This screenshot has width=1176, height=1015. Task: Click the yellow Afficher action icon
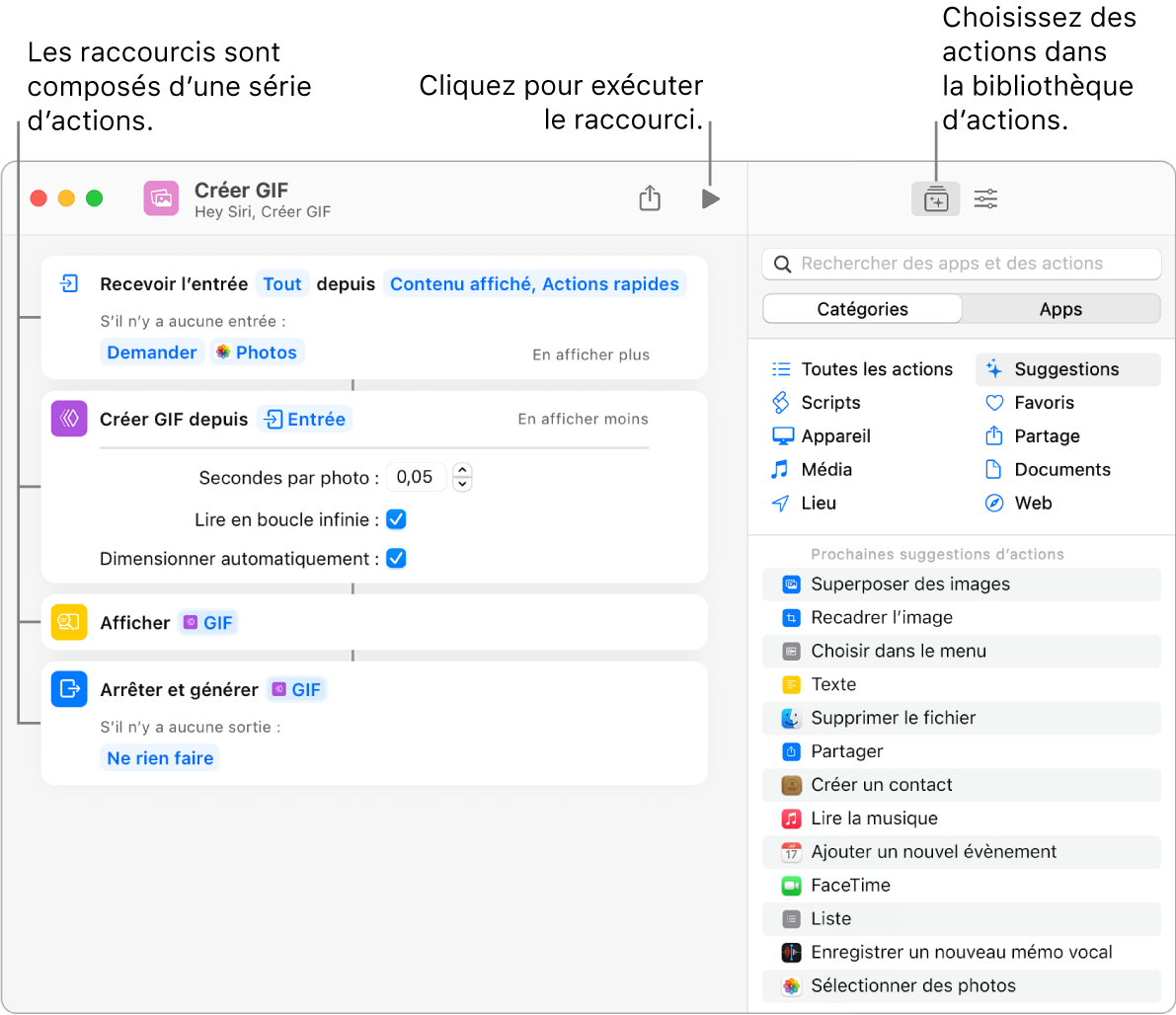tap(69, 622)
